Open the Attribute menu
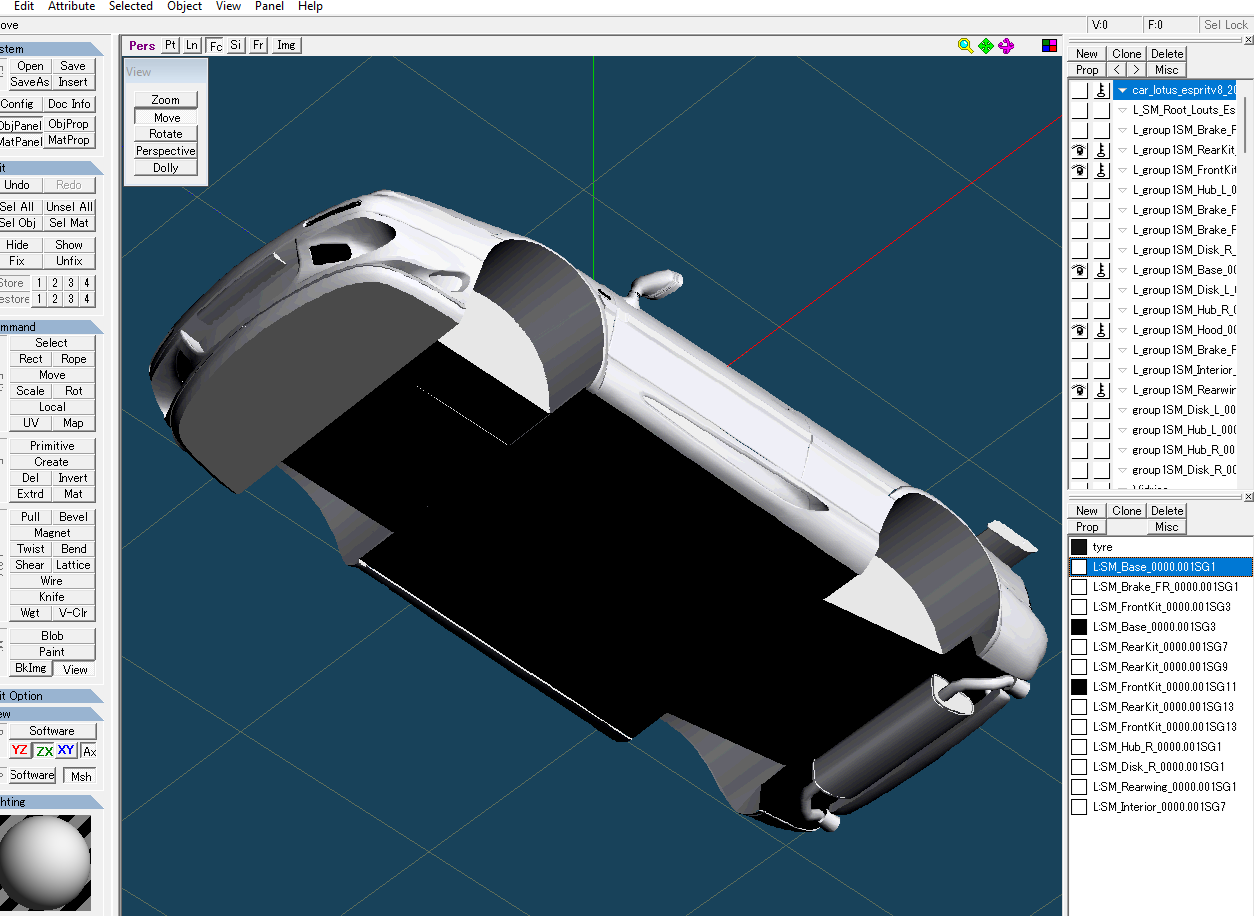The width and height of the screenshot is (1254, 916). [71, 6]
